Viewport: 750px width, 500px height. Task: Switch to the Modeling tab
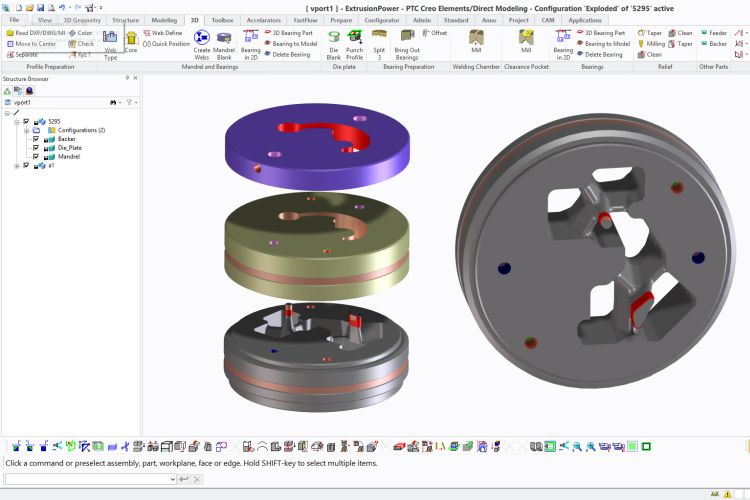point(164,20)
